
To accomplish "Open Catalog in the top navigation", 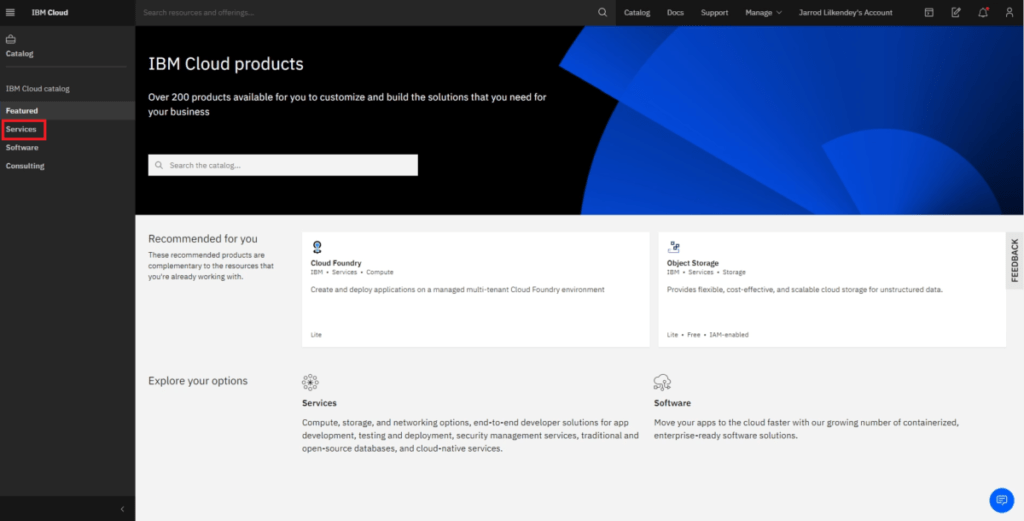I will (x=637, y=12).
